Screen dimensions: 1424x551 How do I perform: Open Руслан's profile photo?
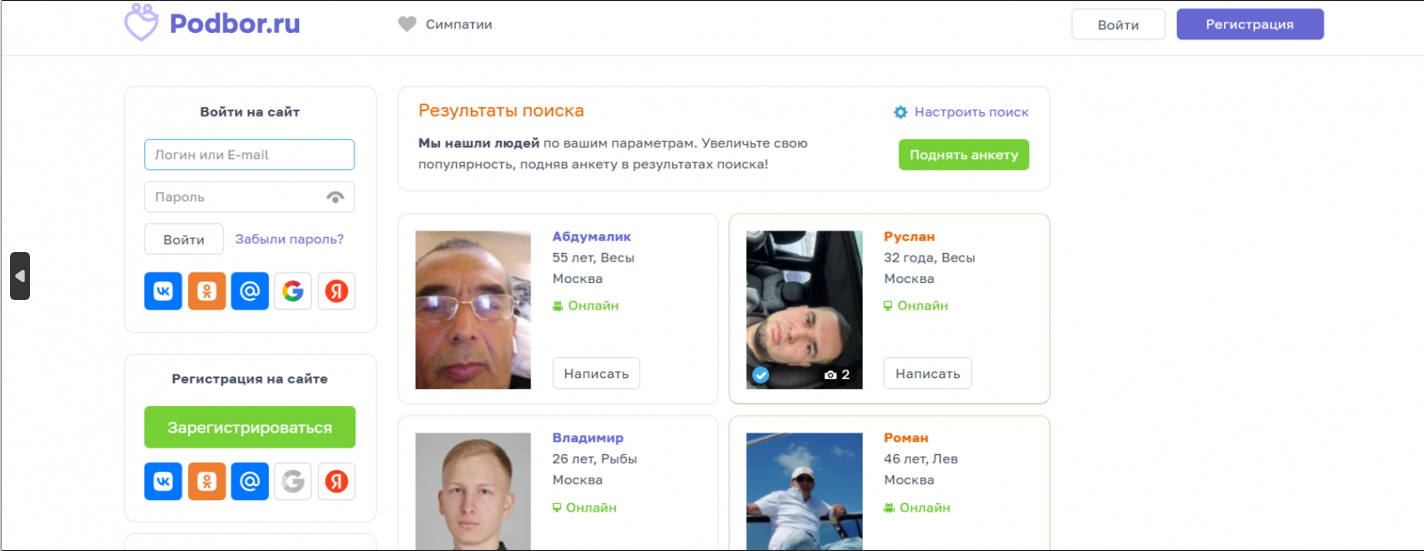point(805,310)
